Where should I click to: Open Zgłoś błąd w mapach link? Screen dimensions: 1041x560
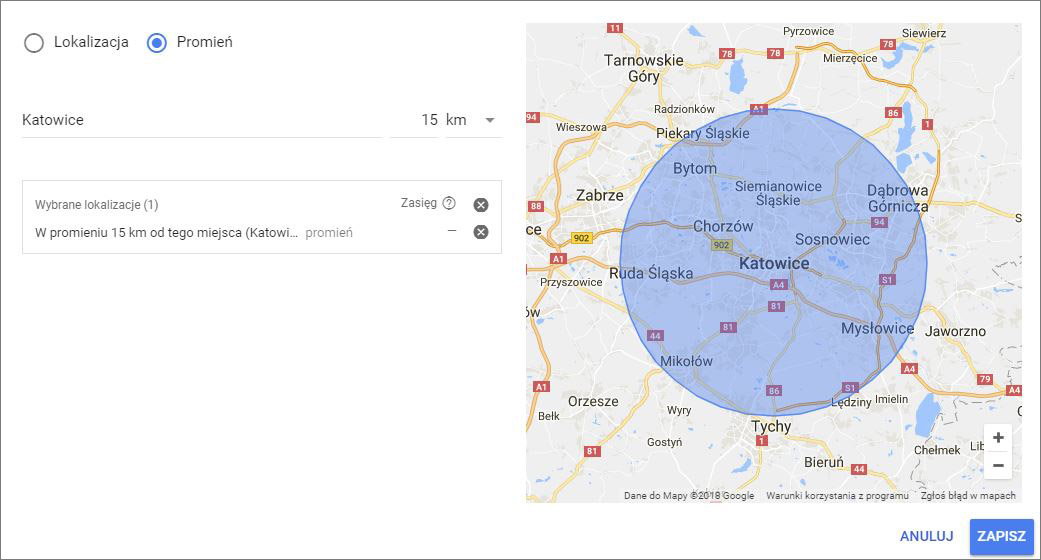coord(968,496)
